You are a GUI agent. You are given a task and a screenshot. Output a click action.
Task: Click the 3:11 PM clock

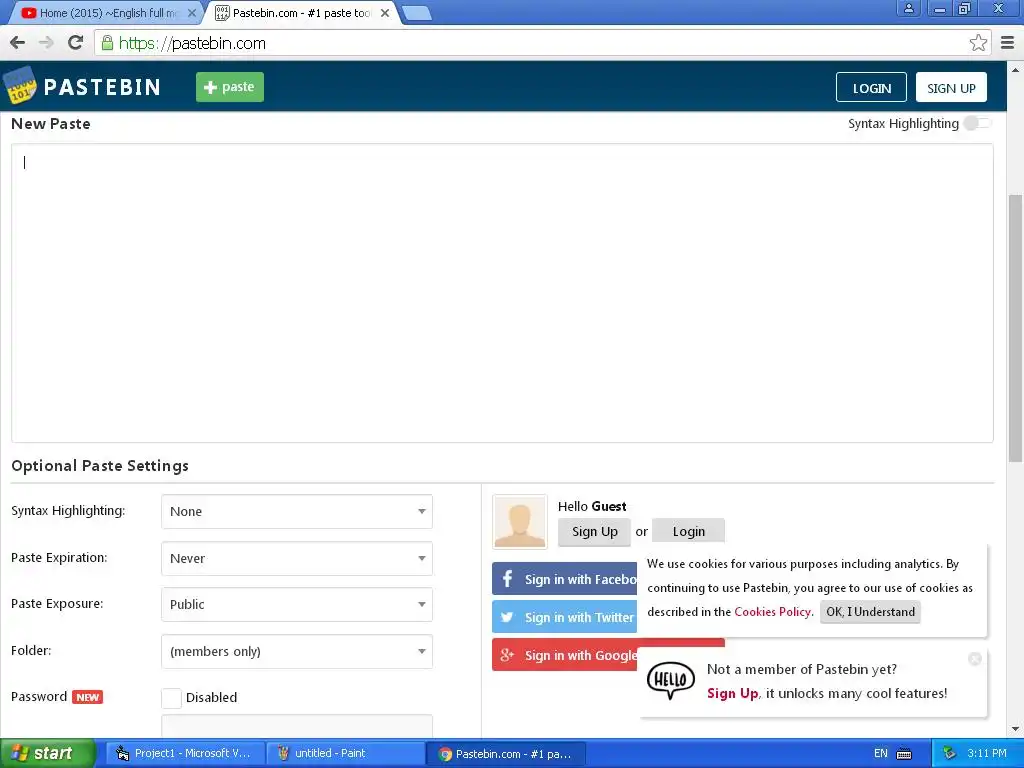pos(987,754)
